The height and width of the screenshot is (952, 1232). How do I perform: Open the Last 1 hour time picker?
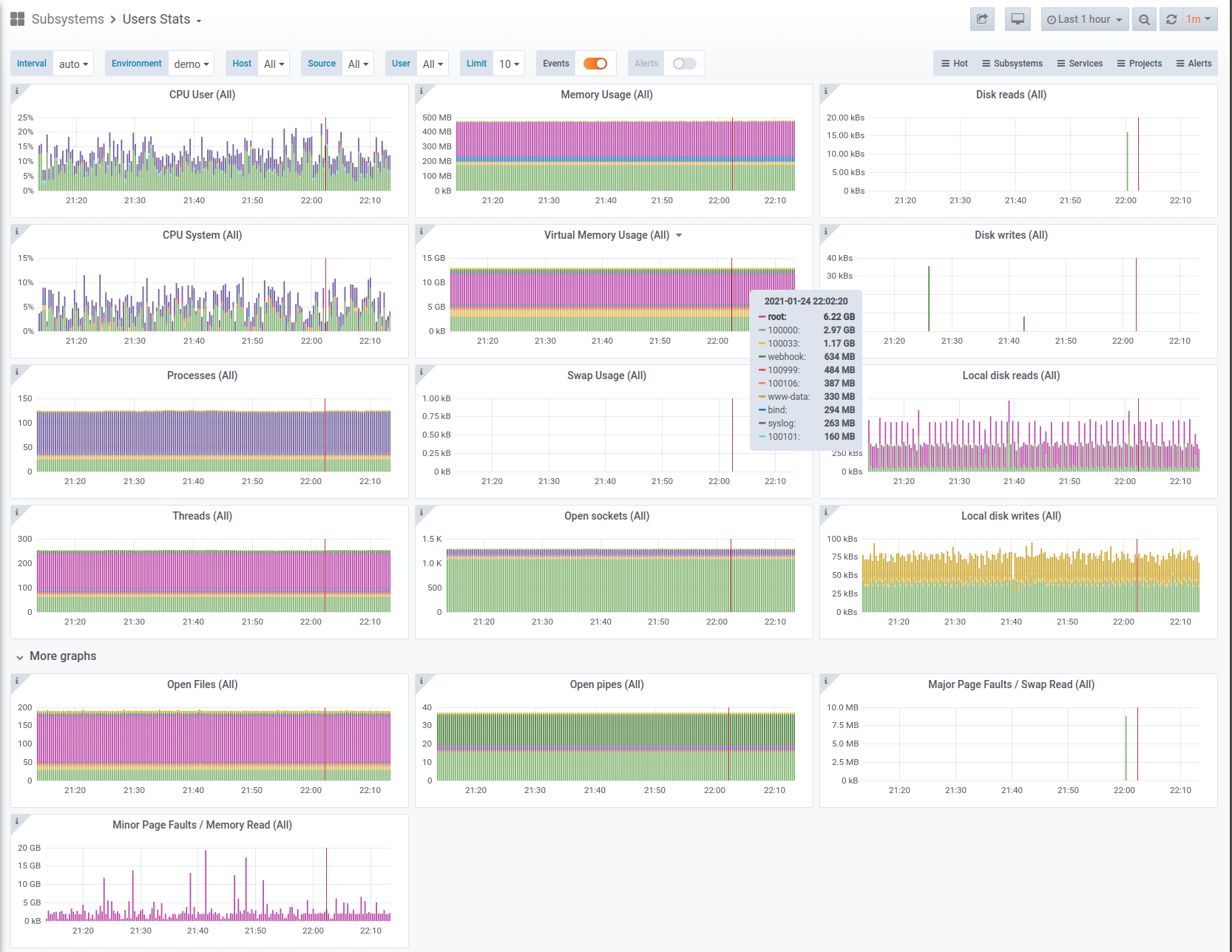1085,19
